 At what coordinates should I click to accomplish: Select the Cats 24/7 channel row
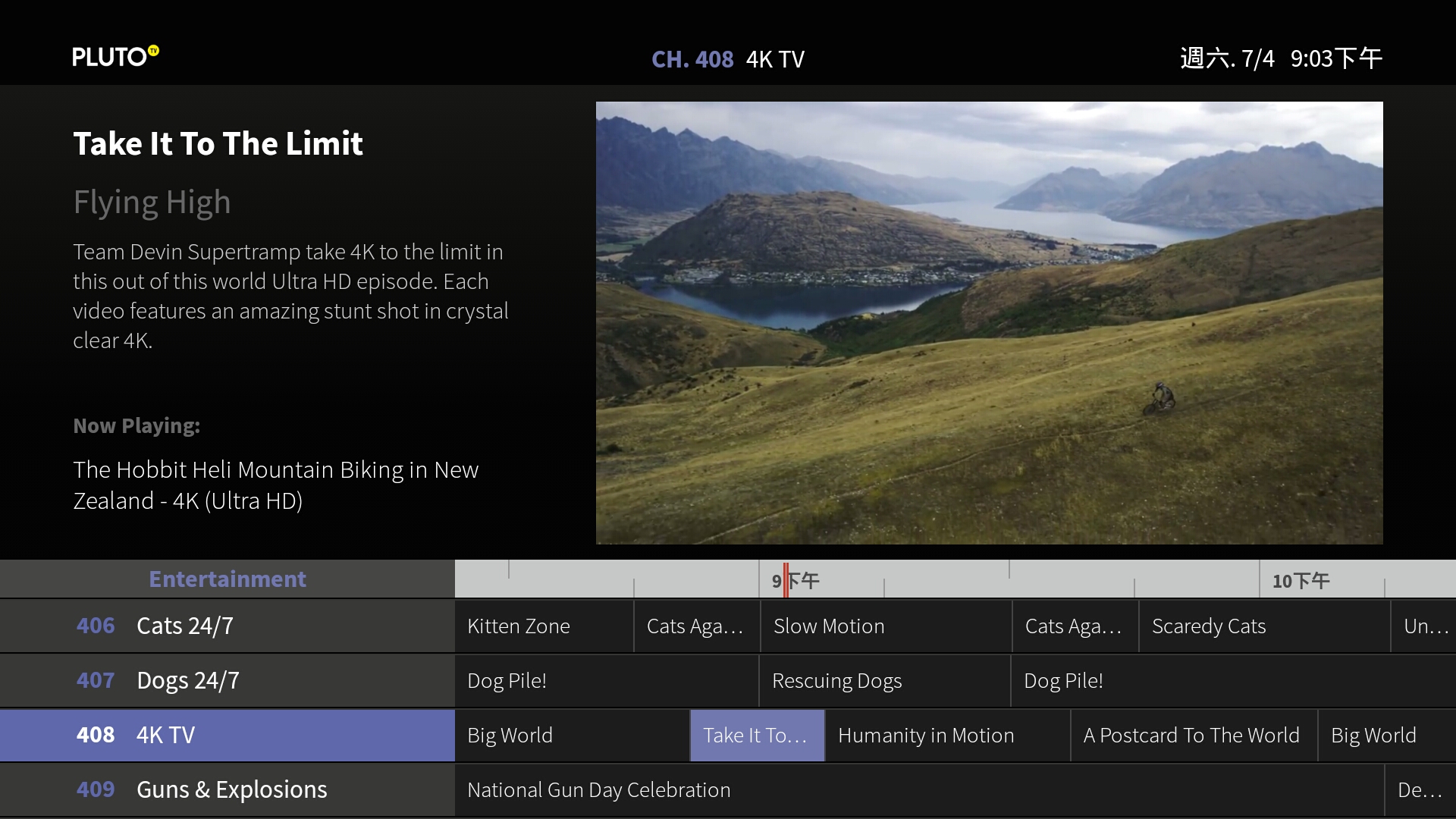point(227,626)
